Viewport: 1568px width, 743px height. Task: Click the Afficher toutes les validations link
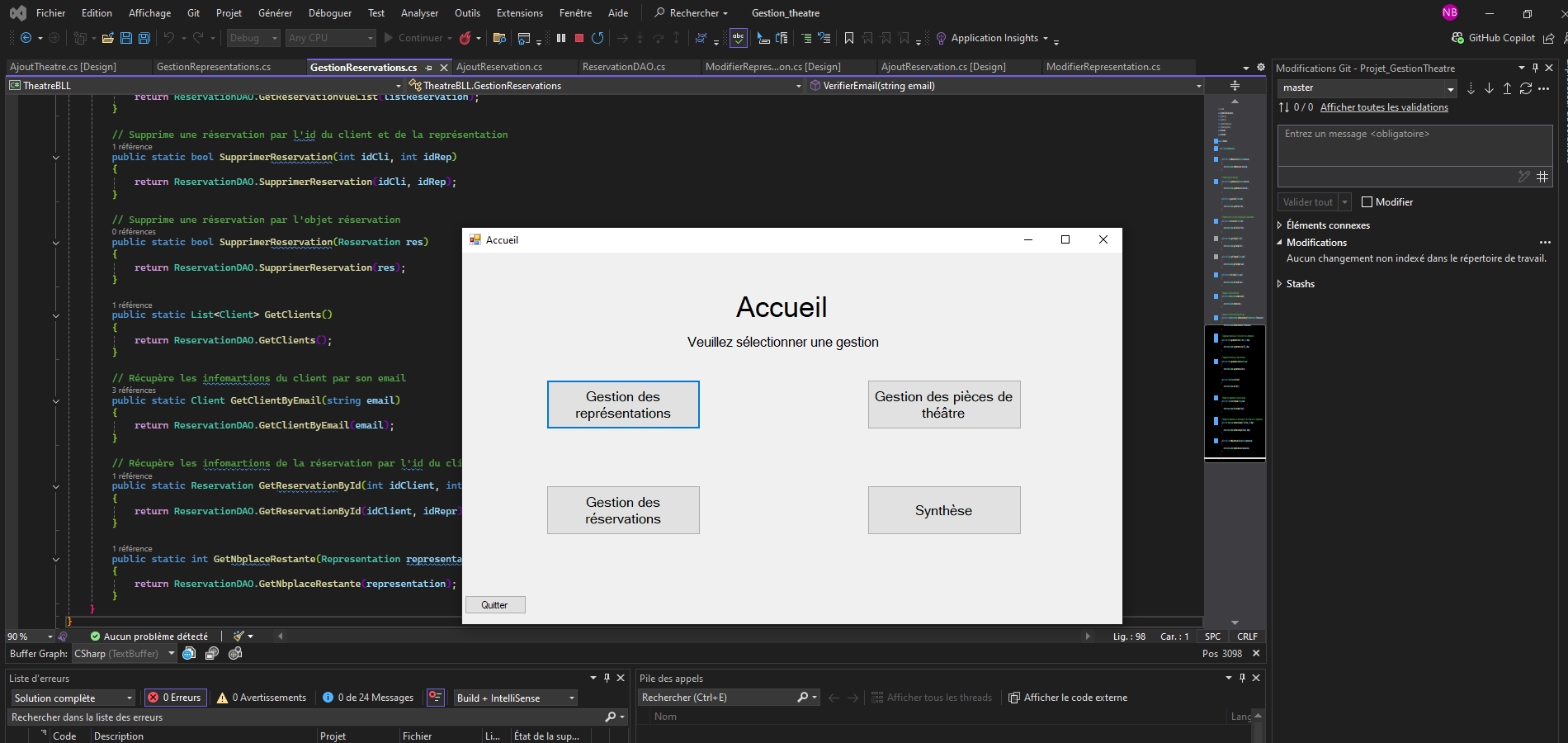pos(1384,107)
